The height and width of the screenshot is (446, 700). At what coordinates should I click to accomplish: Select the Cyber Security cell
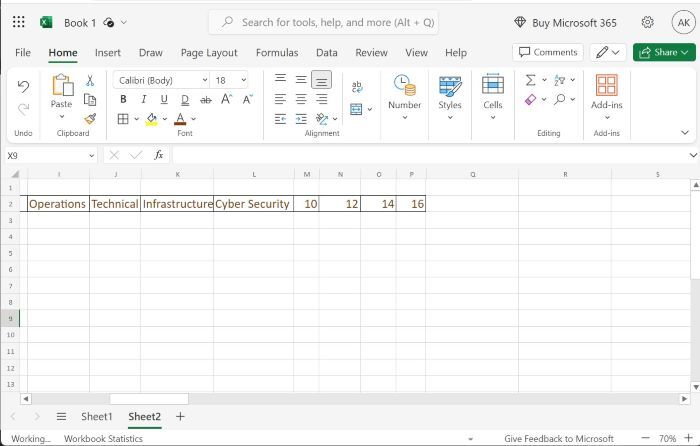tap(254, 204)
